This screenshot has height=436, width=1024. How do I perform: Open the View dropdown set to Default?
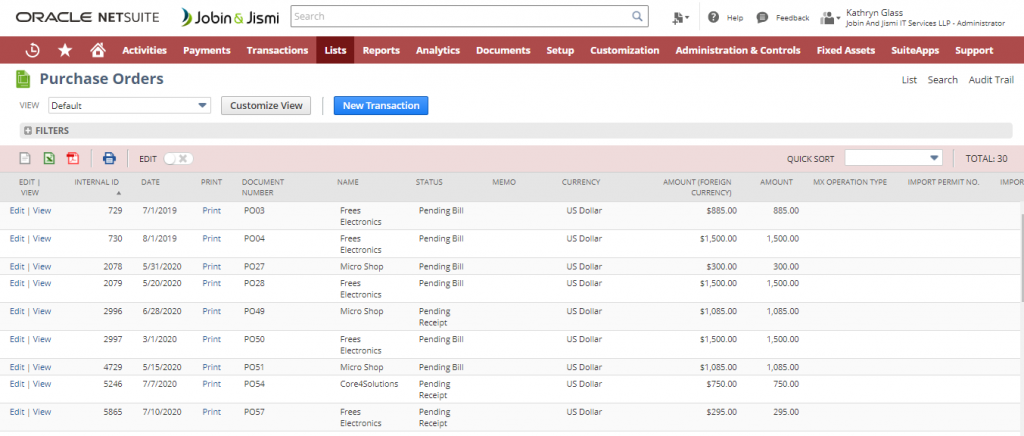(129, 105)
